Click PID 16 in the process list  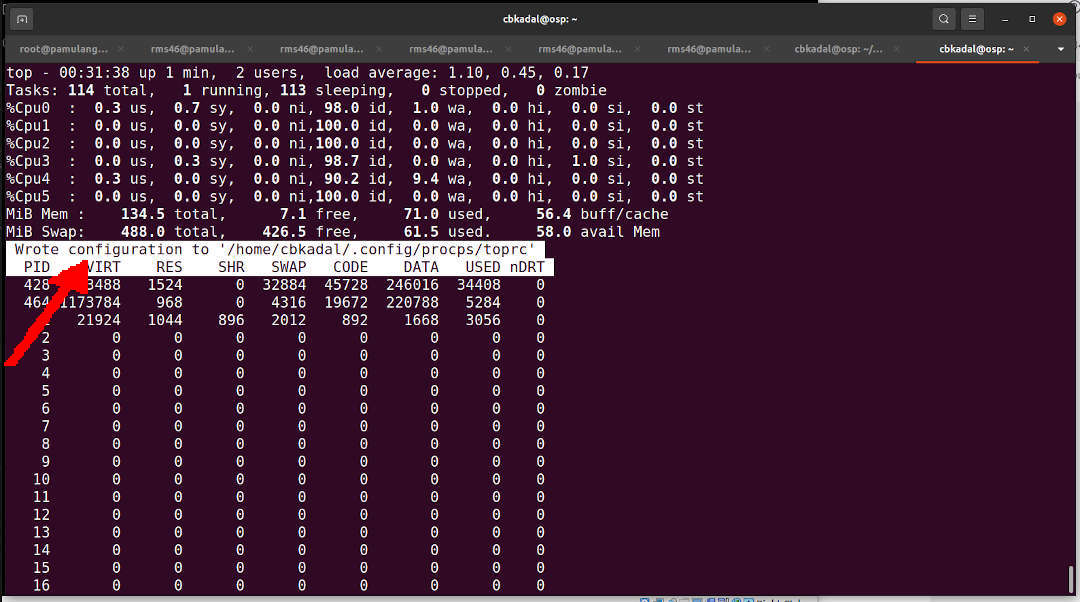pyautogui.click(x=41, y=585)
